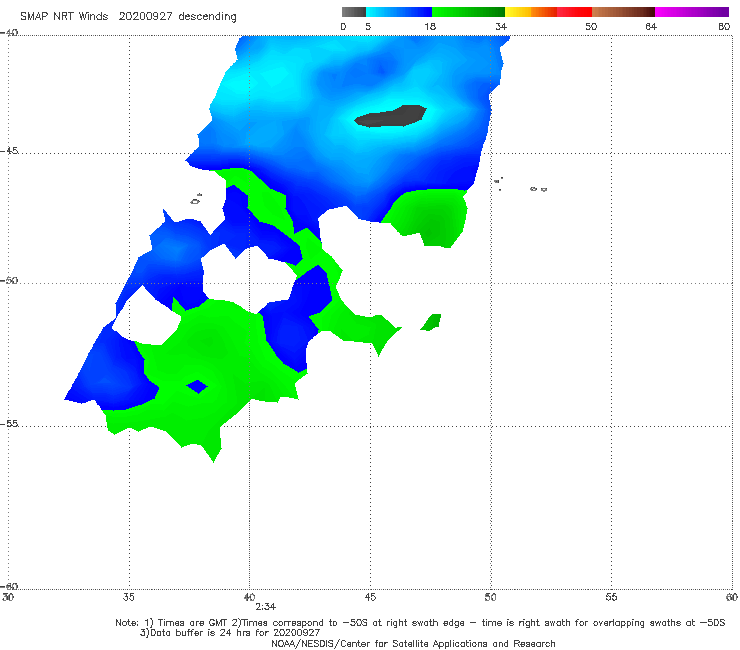Click the longitude axis label '35'
The image size is (740, 650).
tap(128, 597)
